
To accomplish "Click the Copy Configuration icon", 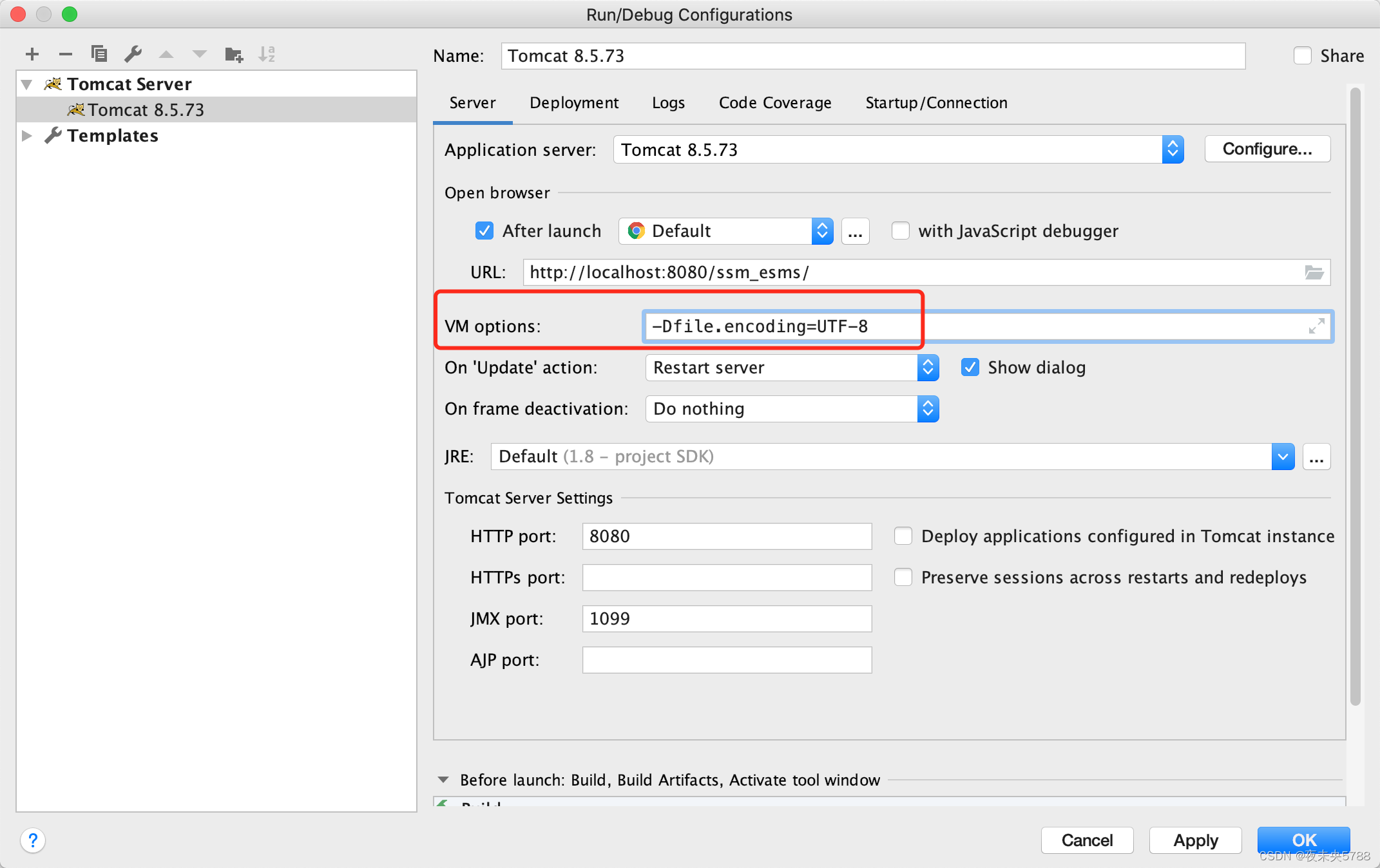I will (x=99, y=54).
